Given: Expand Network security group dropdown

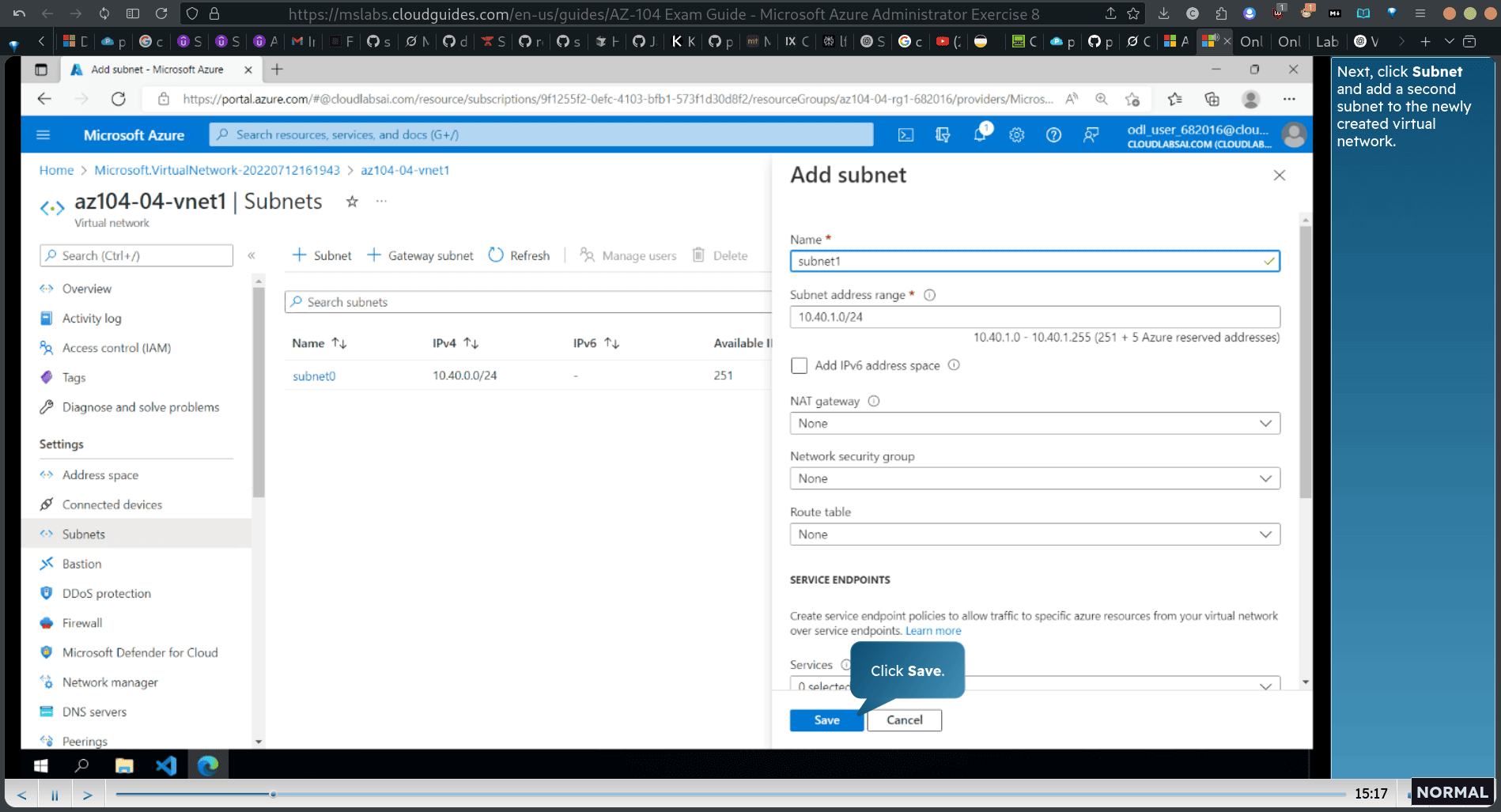Looking at the screenshot, I should (x=1034, y=479).
